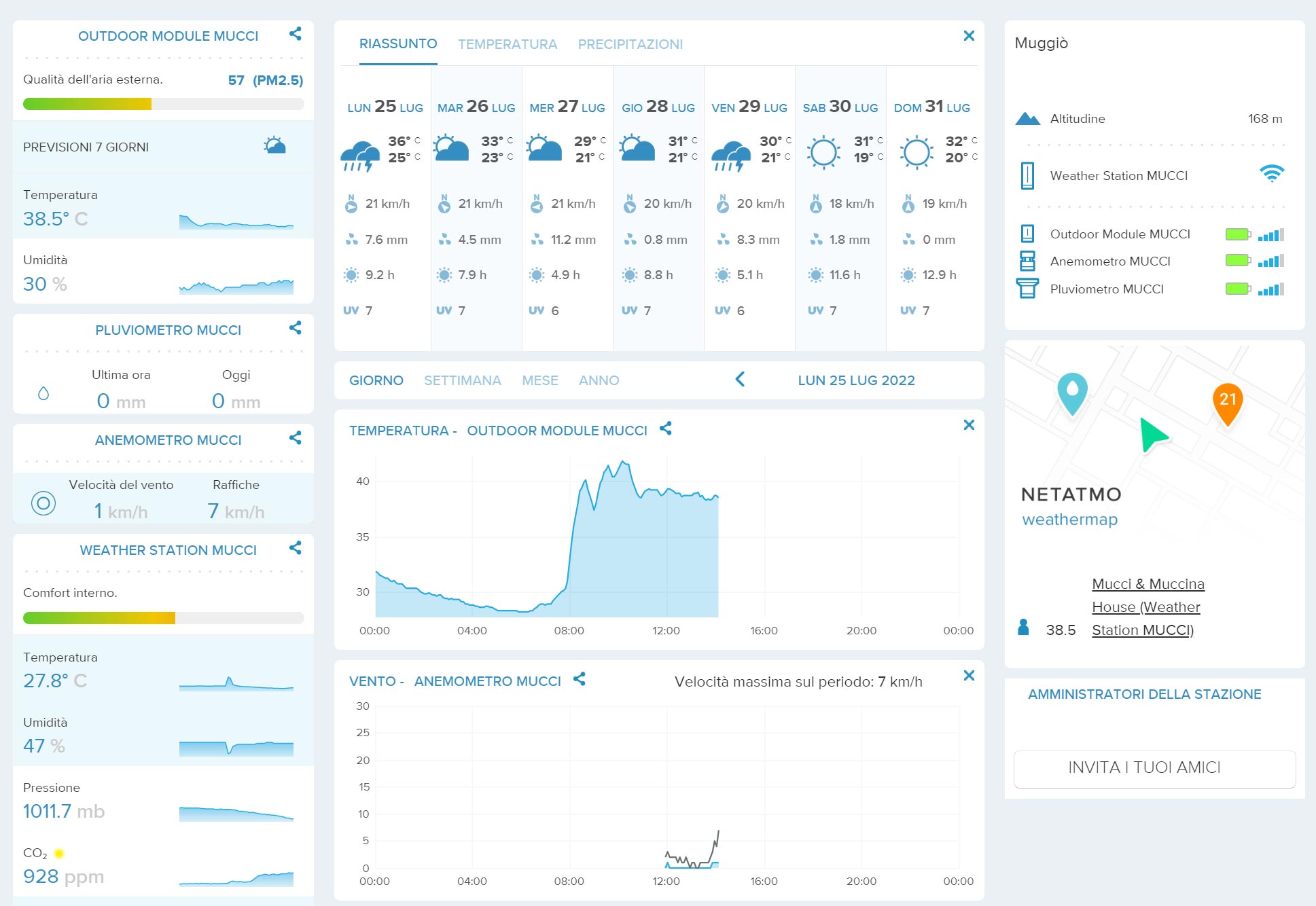Select the SETTIMANA period tab
The image size is (1316, 906).
point(463,380)
